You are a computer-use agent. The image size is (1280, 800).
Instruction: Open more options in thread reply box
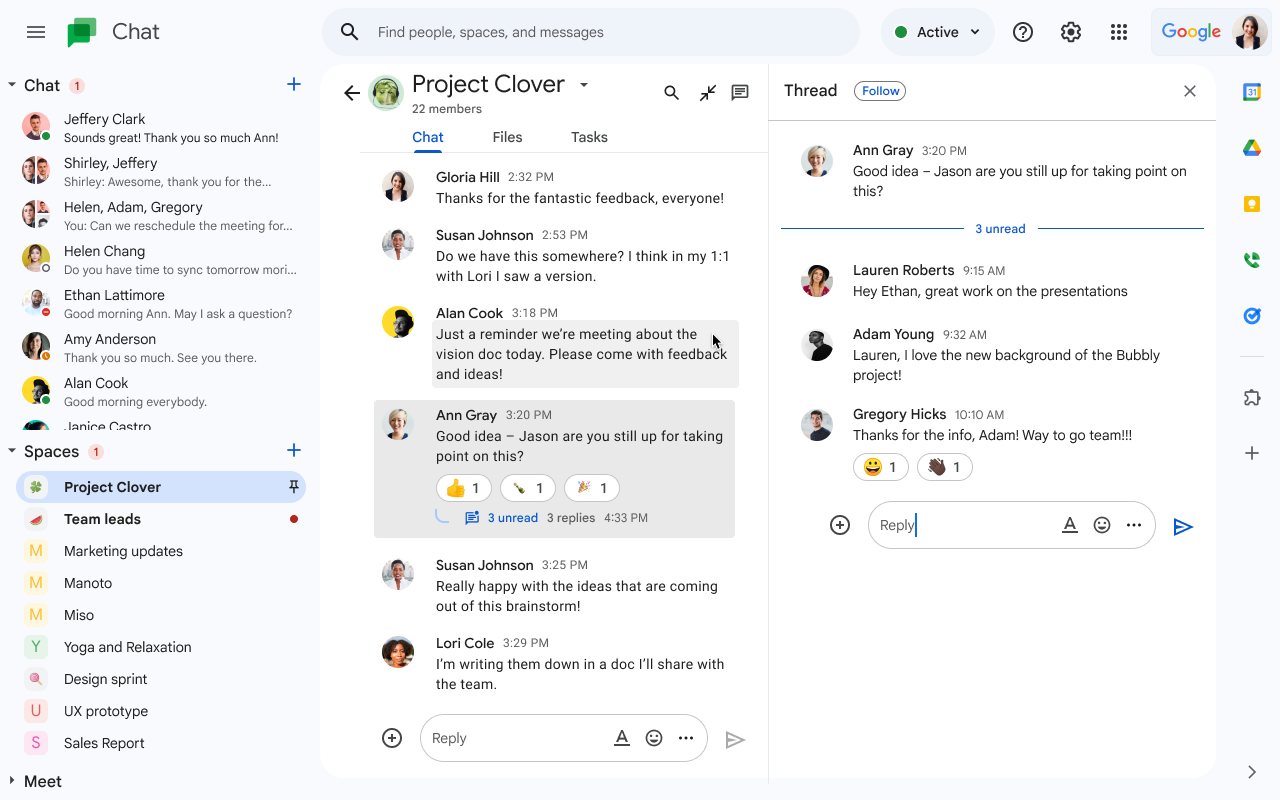(1134, 525)
